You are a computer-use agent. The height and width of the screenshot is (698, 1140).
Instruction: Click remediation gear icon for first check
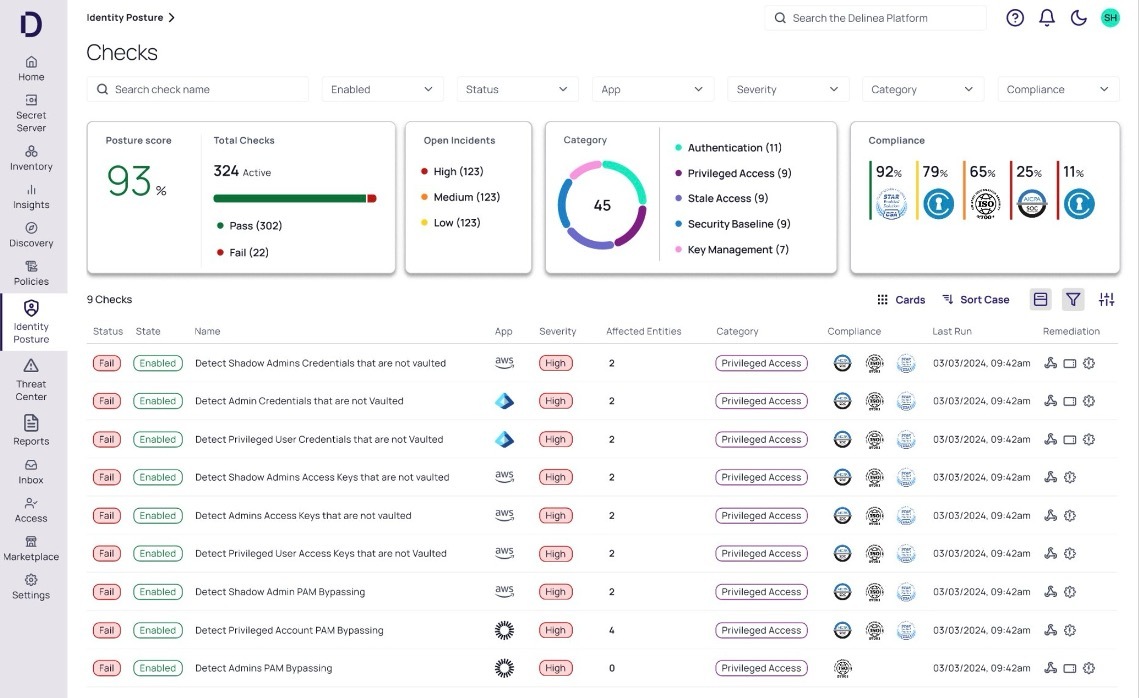[1089, 363]
